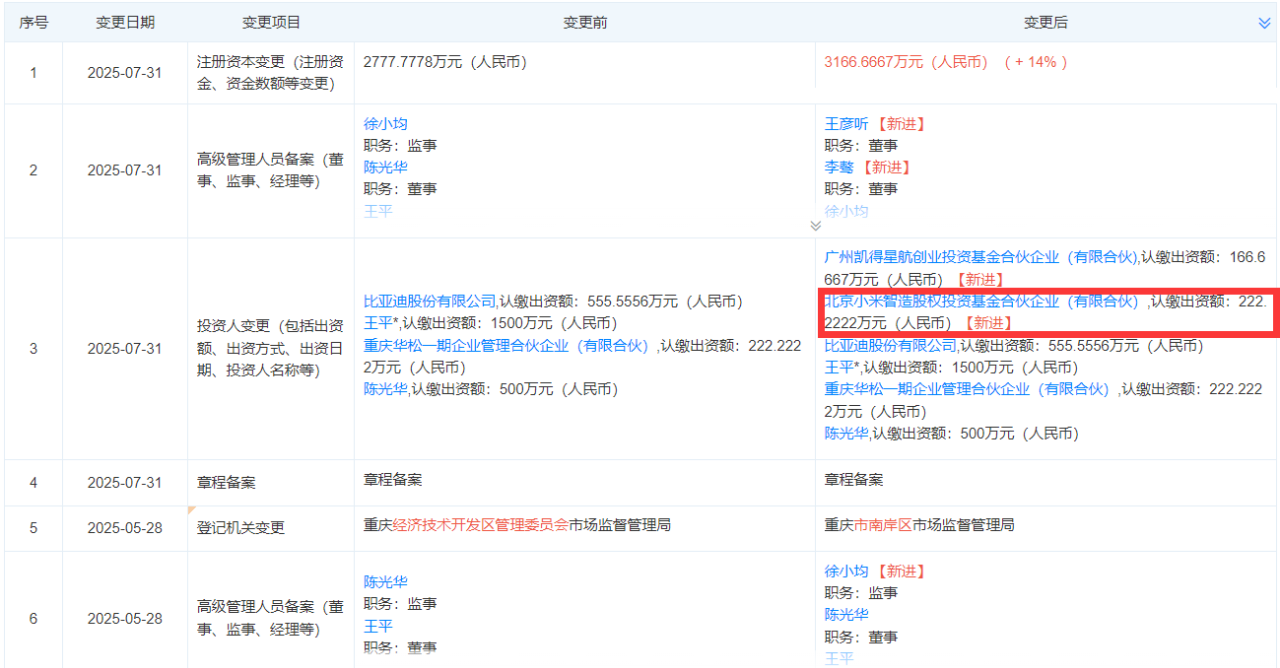Click 【新进】 tag next to 李鹭
The width and height of the screenshot is (1280, 668).
(886, 167)
